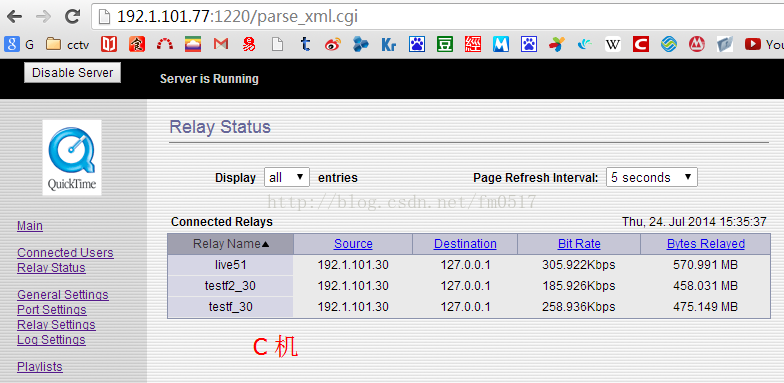Open the red book bookmark icon
Viewport: 784px width, 383px height.
108,44
